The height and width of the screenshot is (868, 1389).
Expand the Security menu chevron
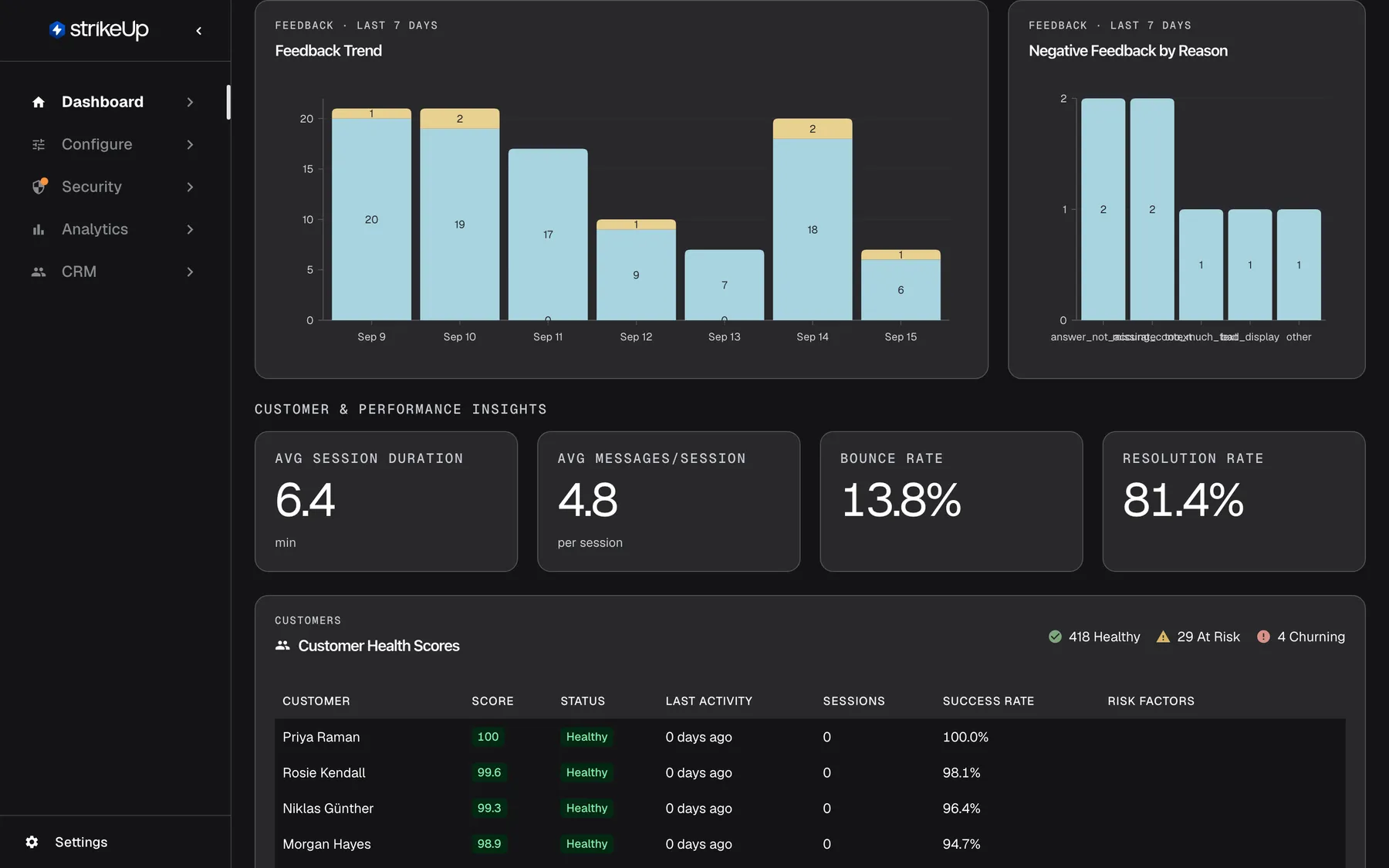coord(190,187)
